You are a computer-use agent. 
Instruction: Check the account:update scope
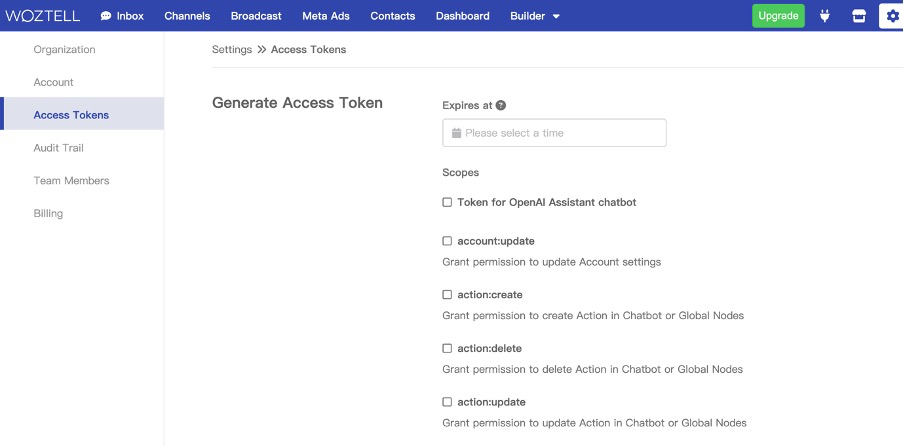[x=447, y=241]
